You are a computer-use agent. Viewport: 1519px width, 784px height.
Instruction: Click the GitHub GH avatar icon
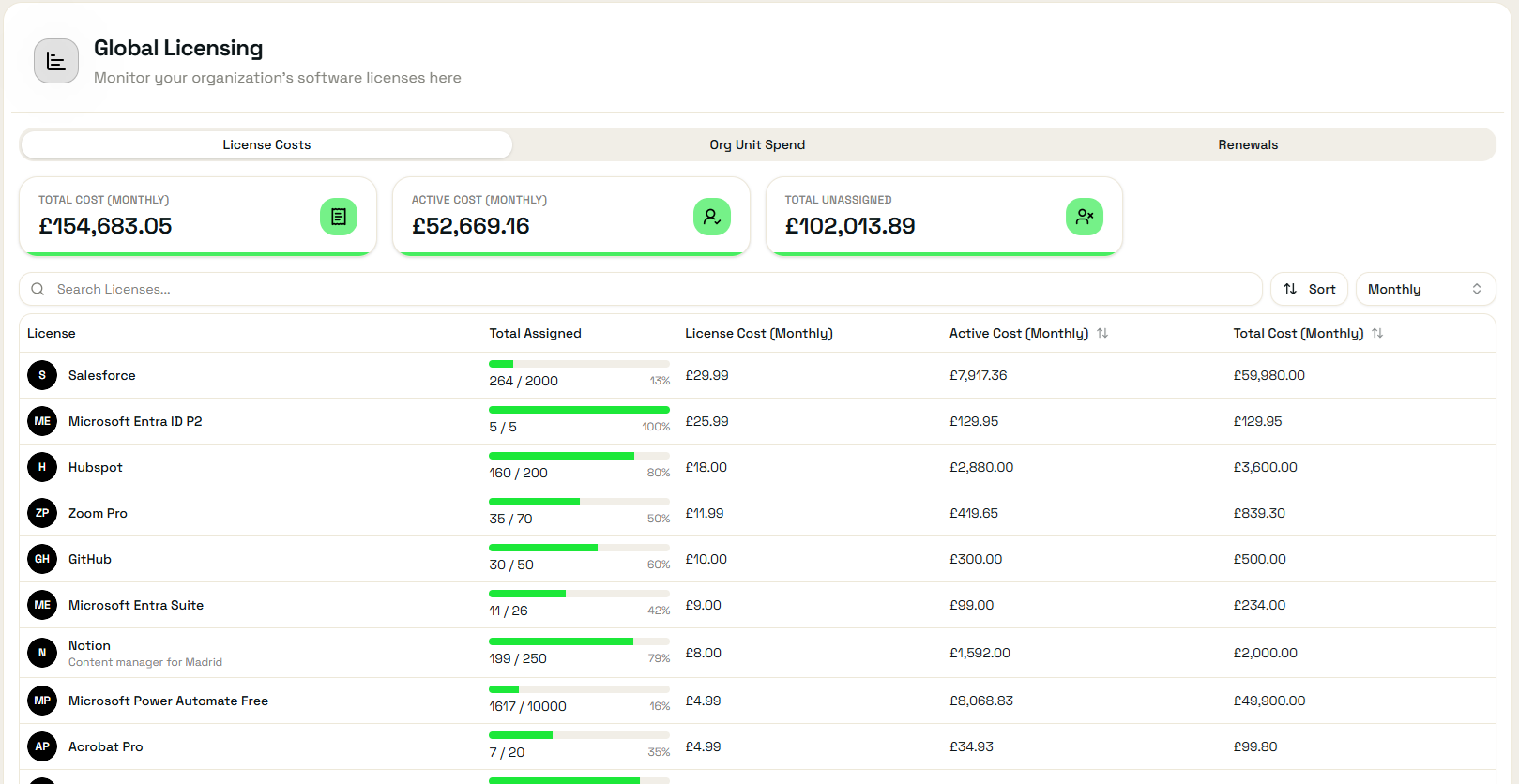point(42,559)
